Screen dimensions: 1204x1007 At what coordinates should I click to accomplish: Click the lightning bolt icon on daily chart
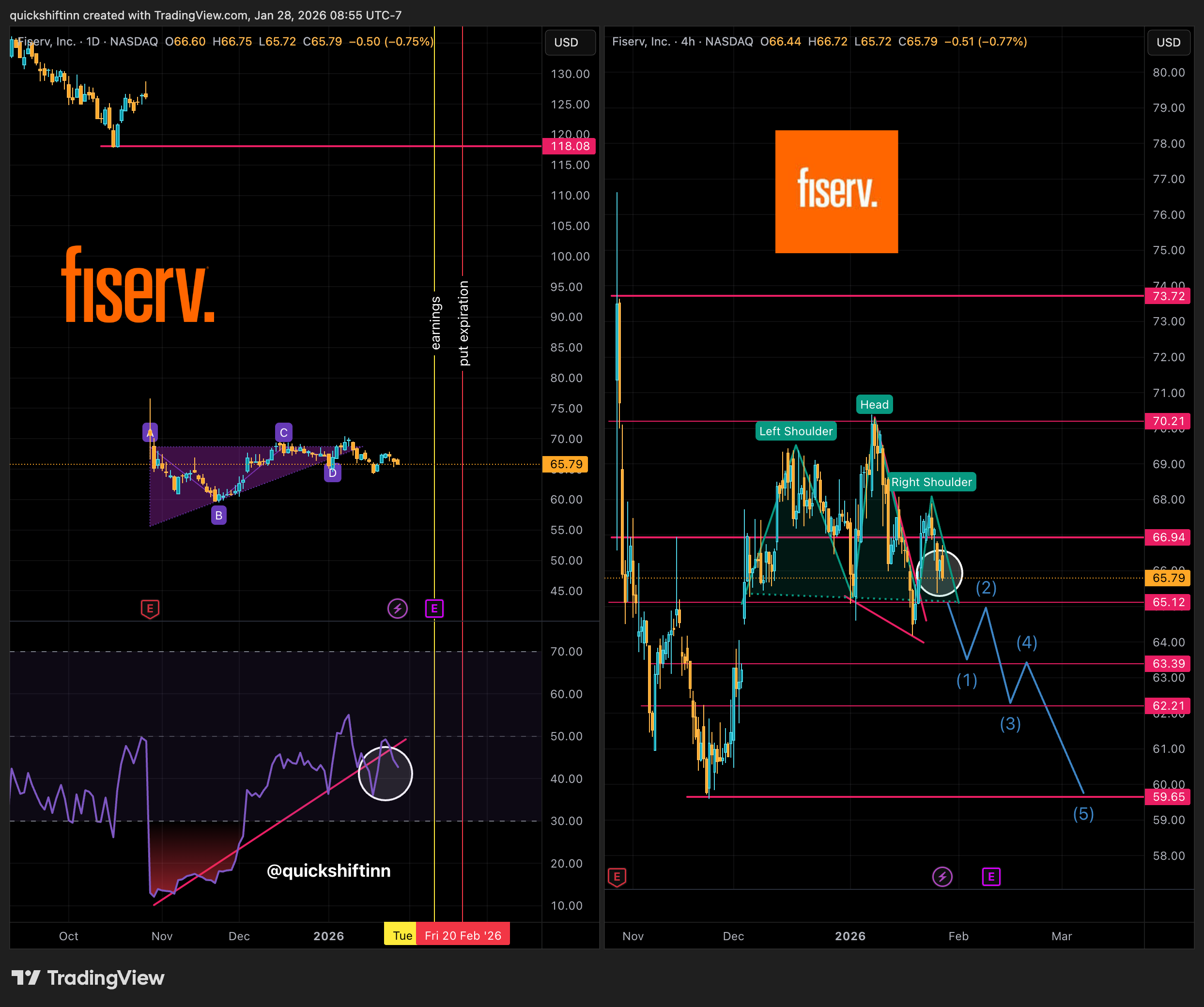[x=397, y=609]
